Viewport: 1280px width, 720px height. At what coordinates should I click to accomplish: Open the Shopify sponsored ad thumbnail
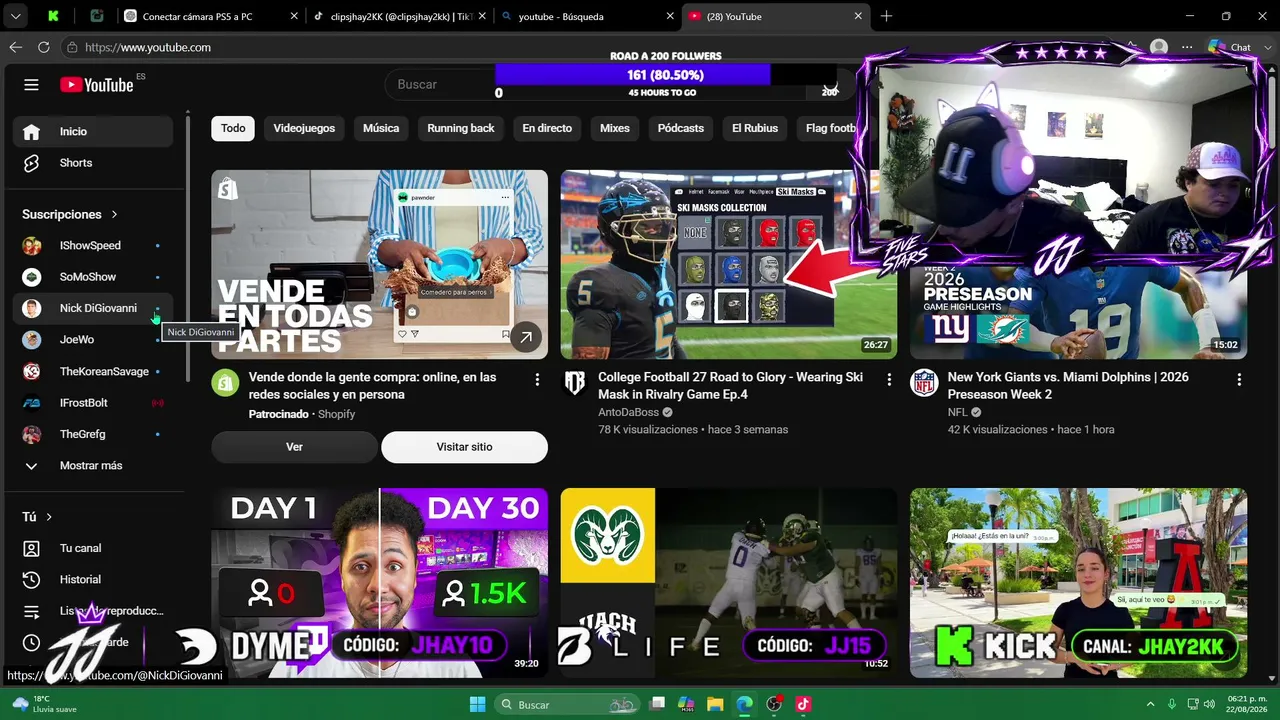coord(379,264)
